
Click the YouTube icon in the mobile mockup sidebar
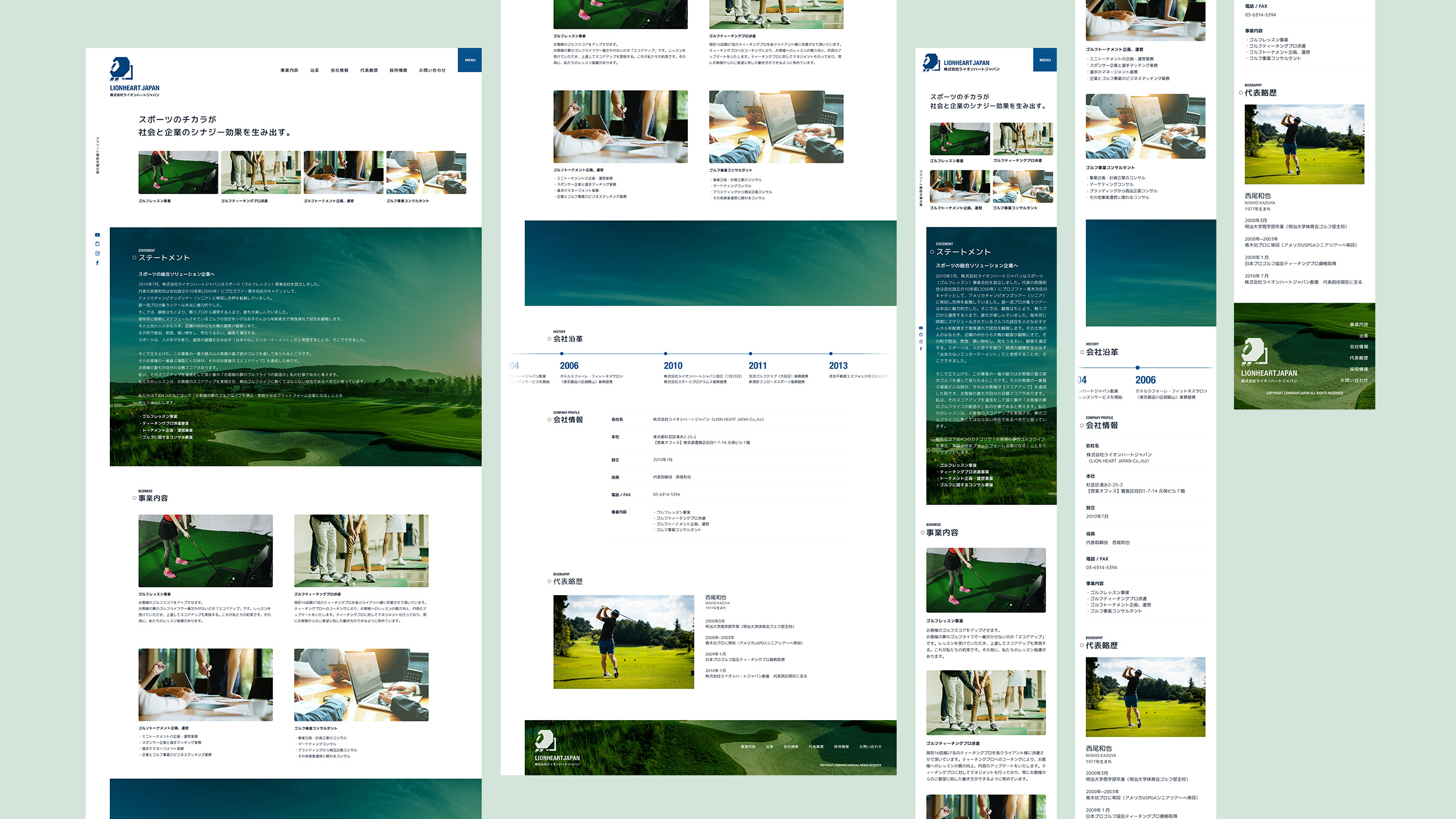point(920,328)
